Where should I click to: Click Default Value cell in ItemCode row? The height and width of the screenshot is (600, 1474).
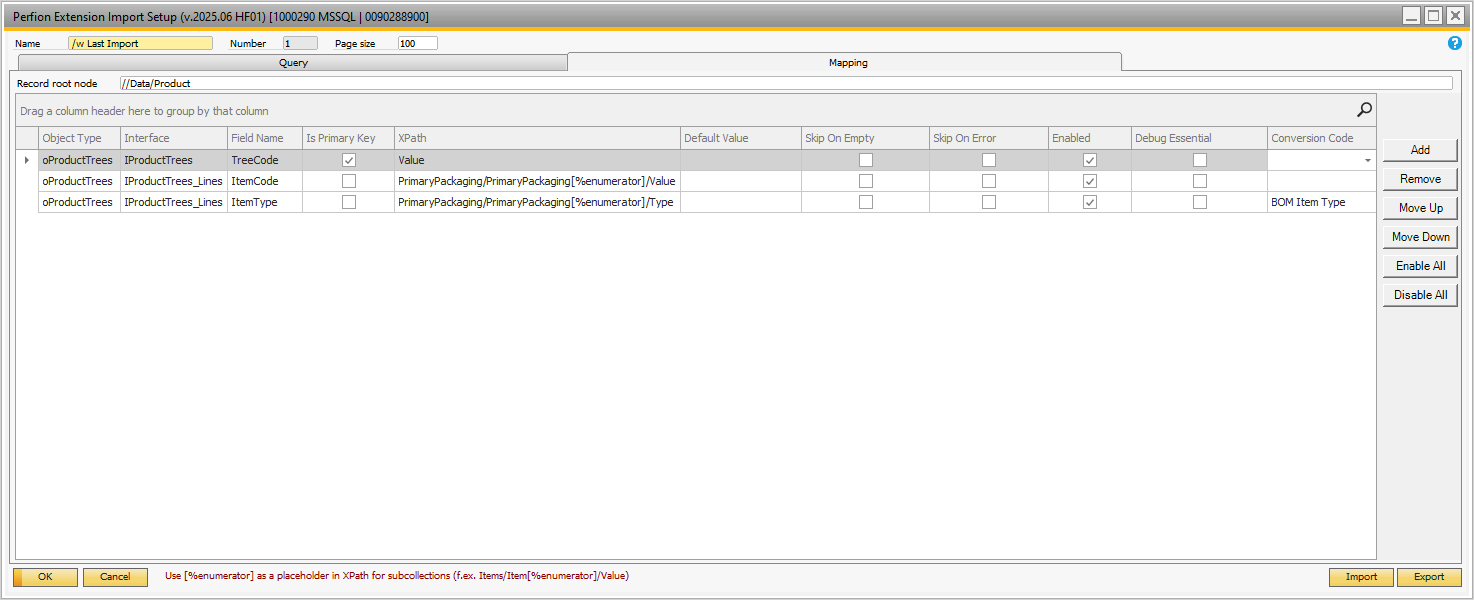point(741,181)
